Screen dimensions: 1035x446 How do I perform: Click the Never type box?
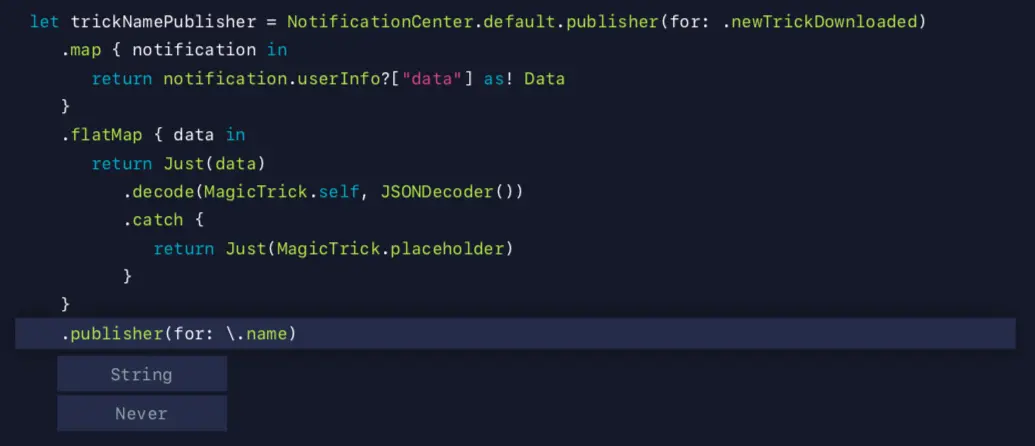(142, 414)
